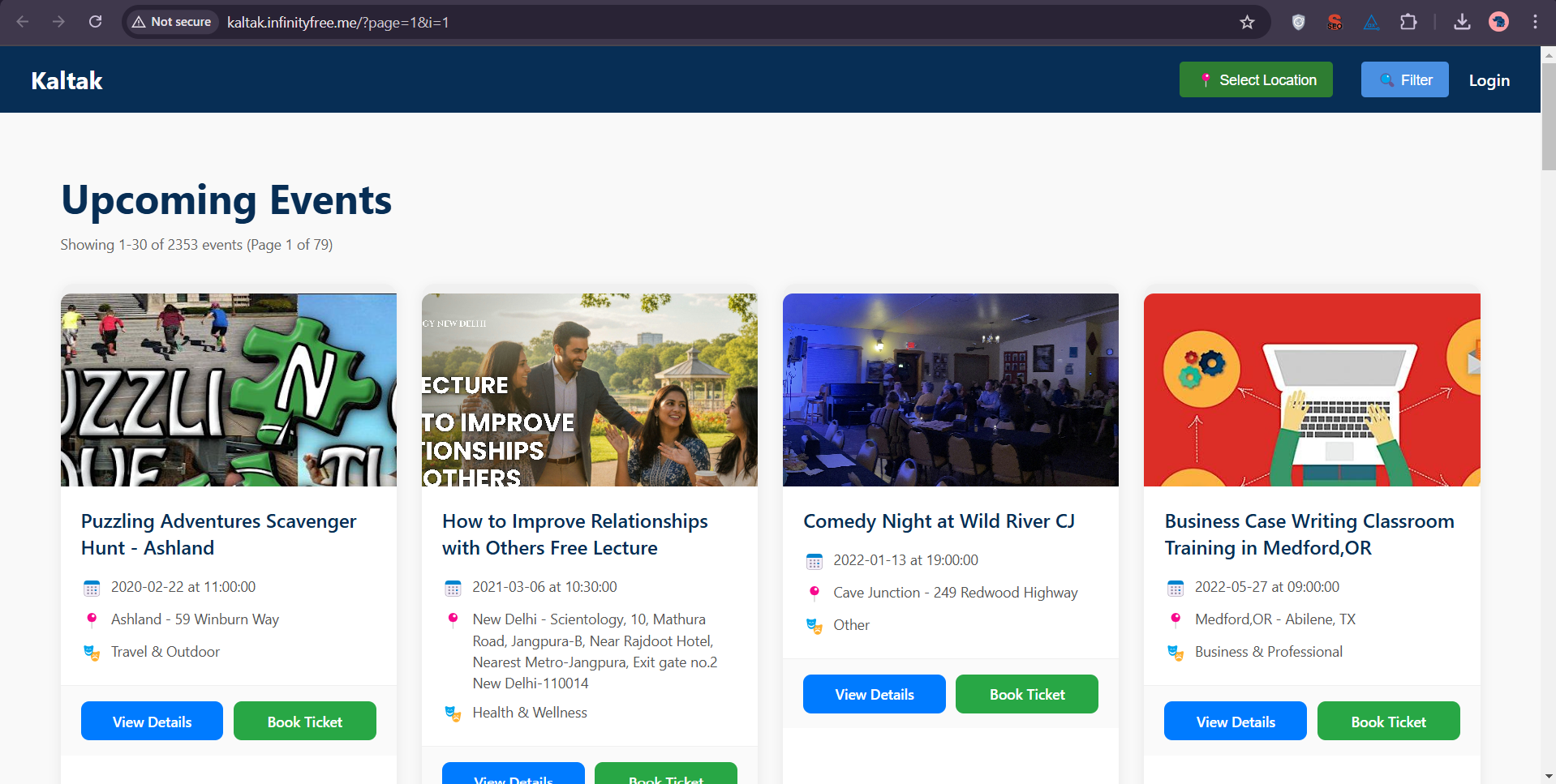Click the category masks icon on Business card
This screenshot has height=784, width=1556.
(1175, 652)
